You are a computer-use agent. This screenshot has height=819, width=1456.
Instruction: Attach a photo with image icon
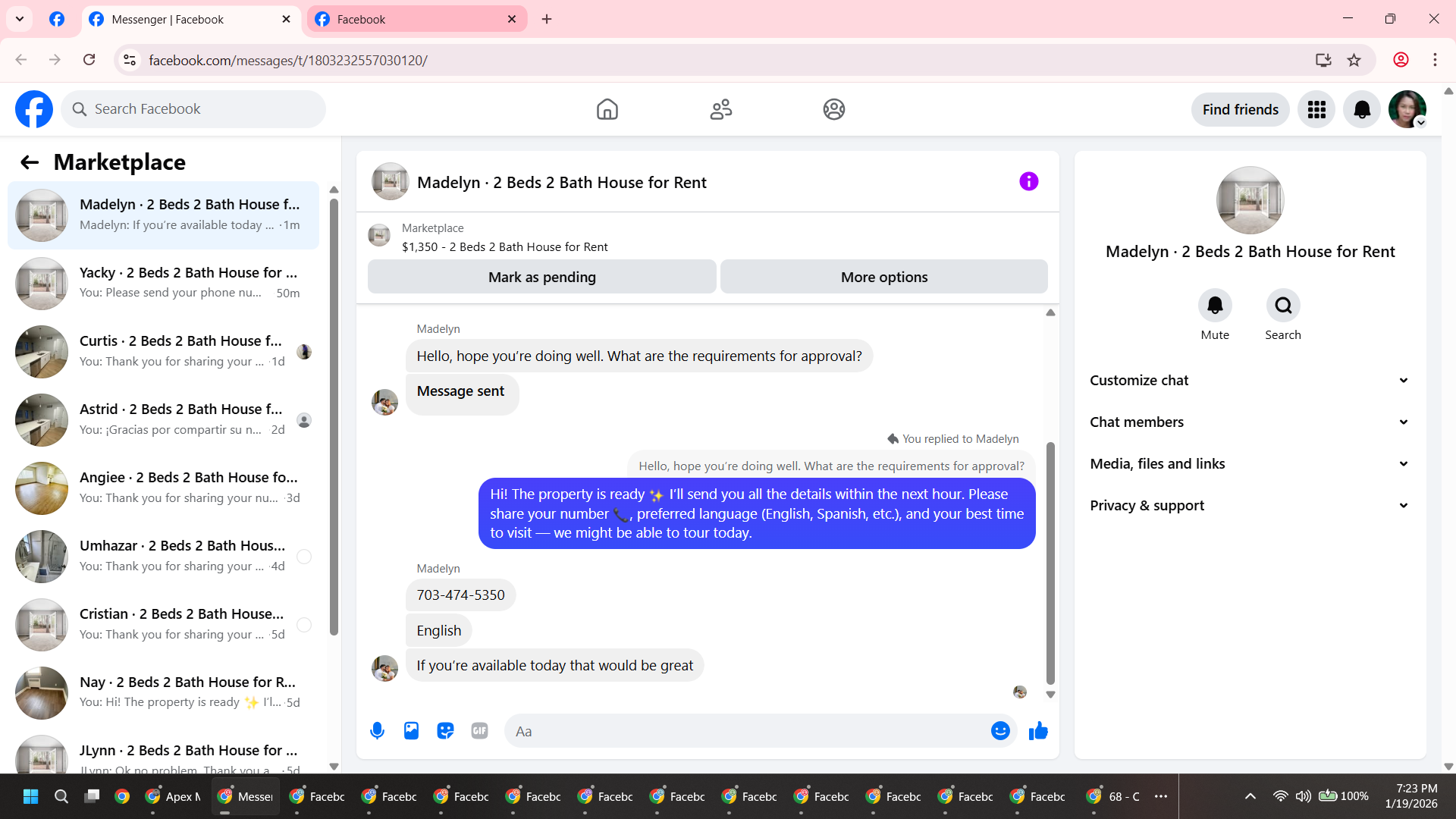(411, 731)
